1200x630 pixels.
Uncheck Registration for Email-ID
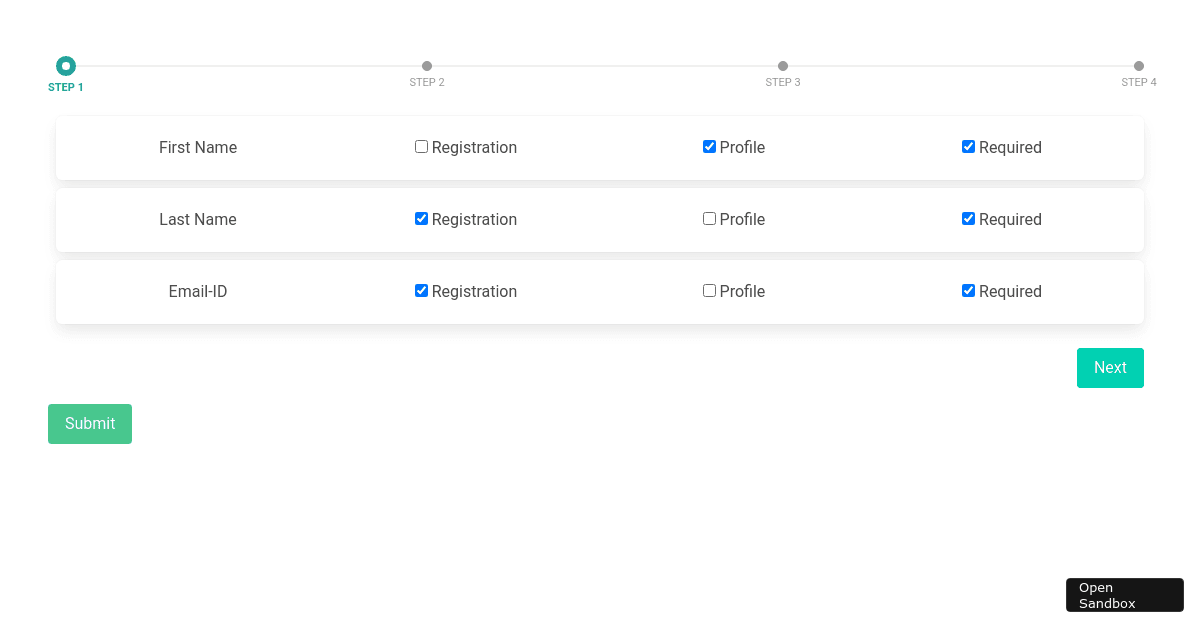(x=421, y=290)
